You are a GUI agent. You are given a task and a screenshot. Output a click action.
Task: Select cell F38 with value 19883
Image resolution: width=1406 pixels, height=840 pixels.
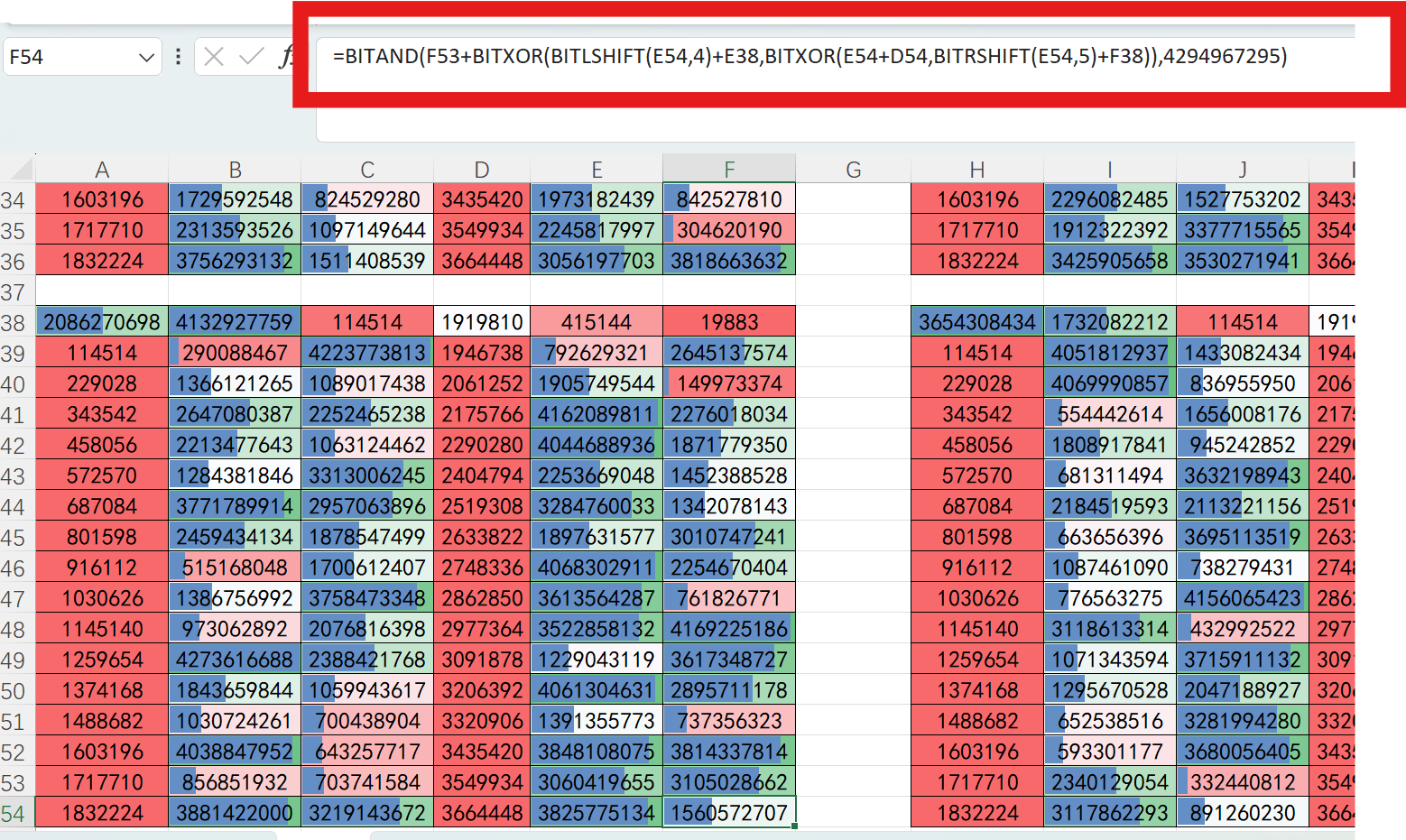pos(728,322)
